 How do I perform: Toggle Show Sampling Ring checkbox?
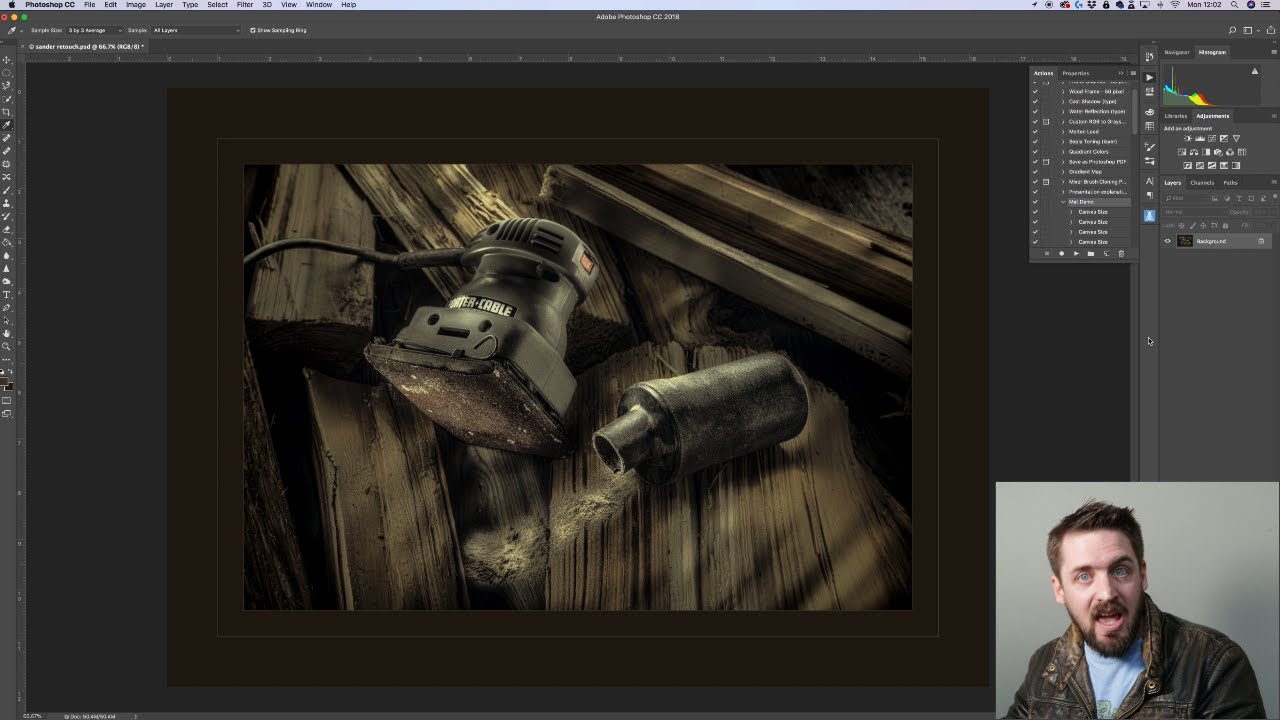click(x=252, y=30)
